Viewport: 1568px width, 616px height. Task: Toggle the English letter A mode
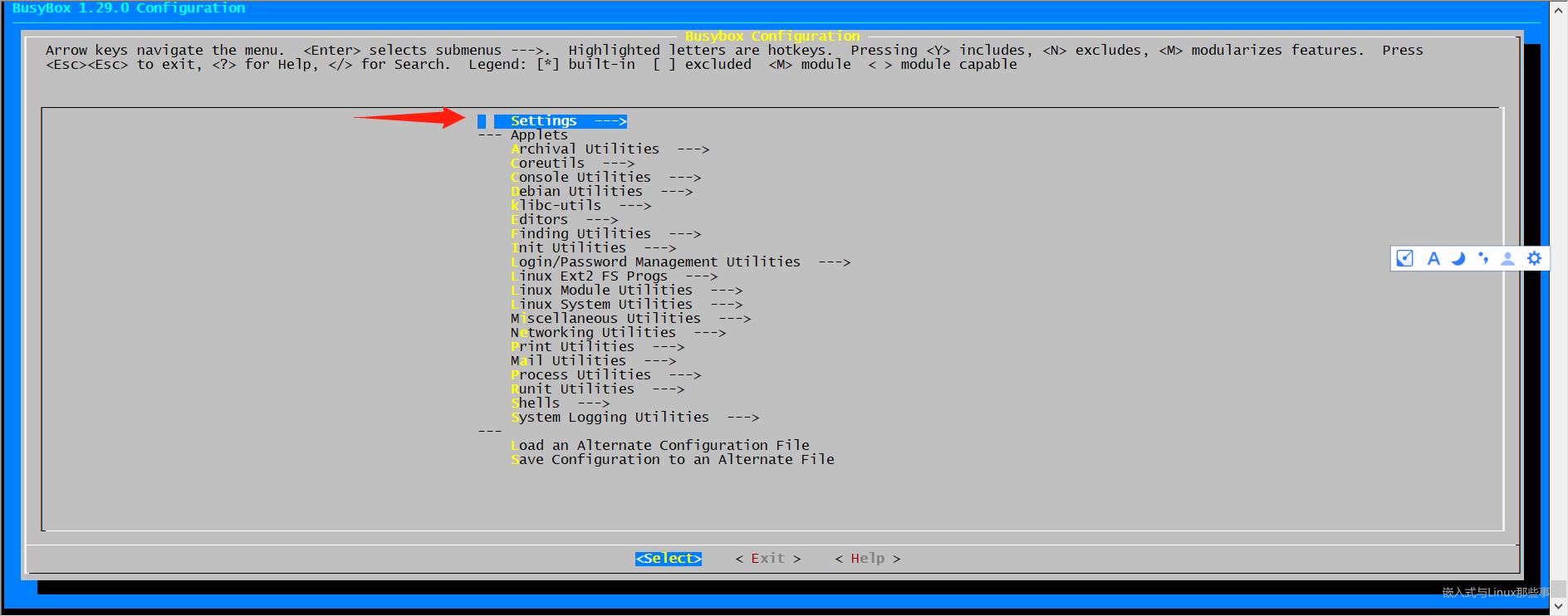click(1433, 258)
